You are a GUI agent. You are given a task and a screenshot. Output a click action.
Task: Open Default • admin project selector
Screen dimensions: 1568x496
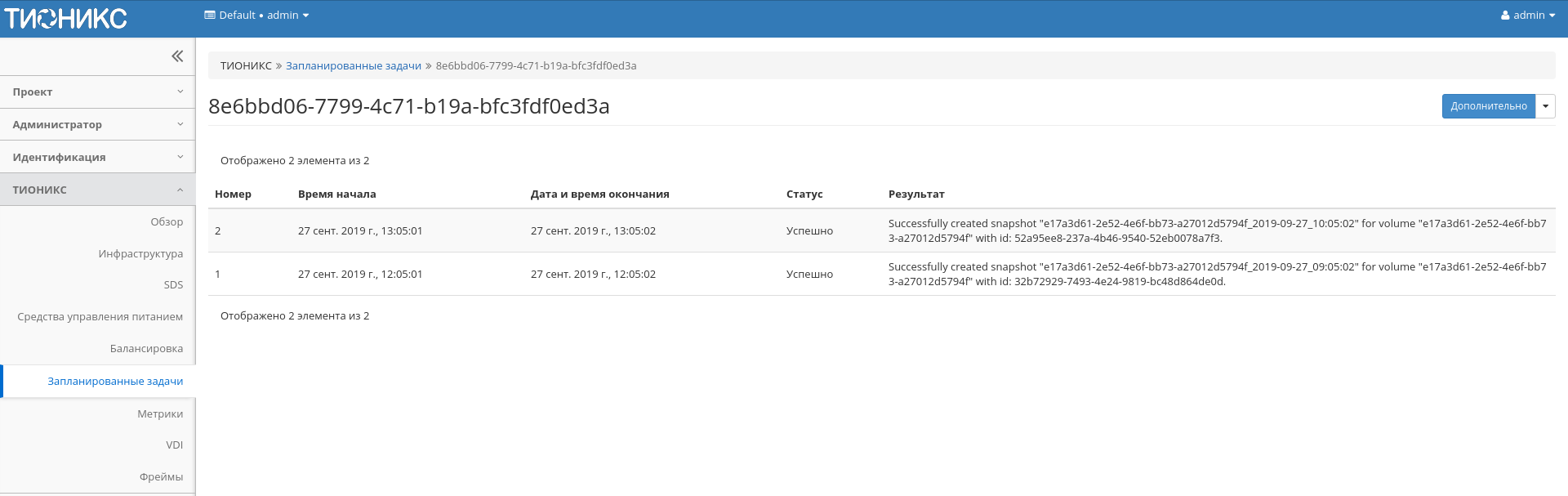[256, 16]
